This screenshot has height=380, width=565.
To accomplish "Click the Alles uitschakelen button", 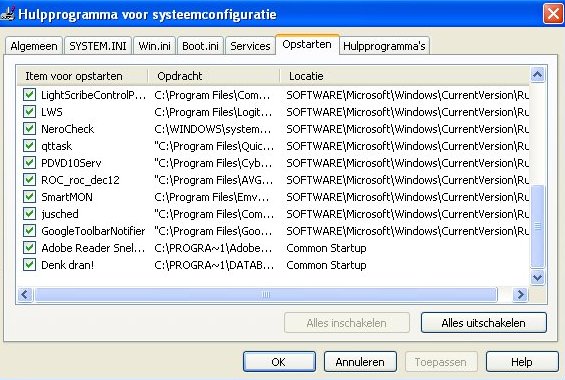I will 484,323.
